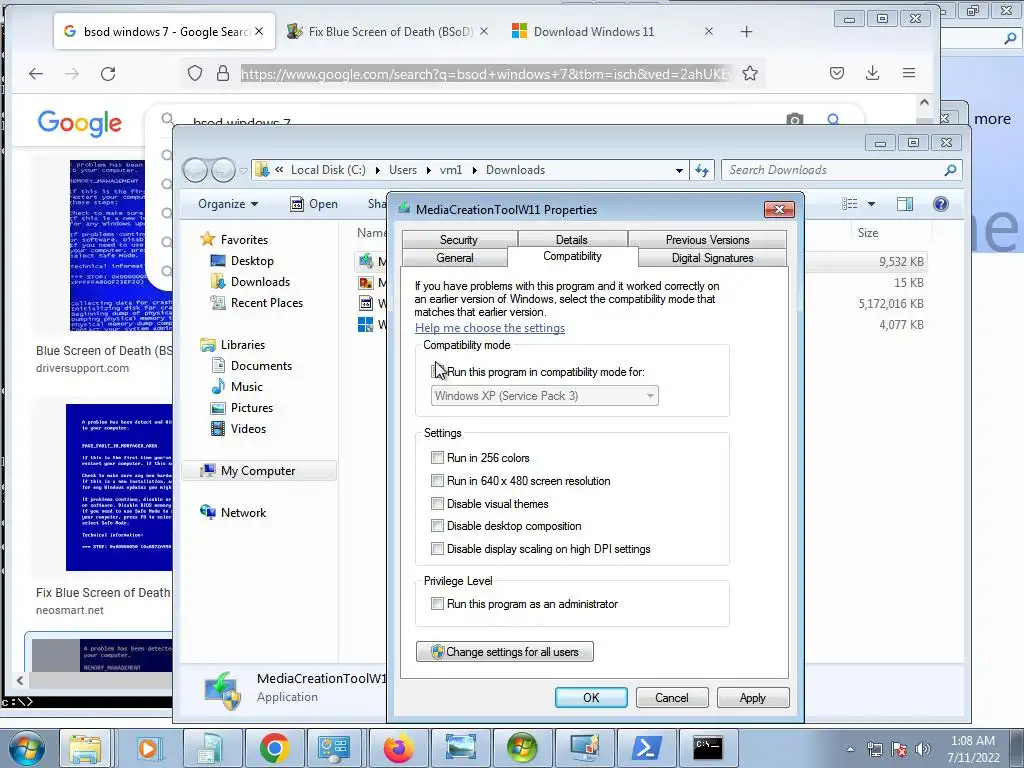1024x768 pixels.
Task: Open the Windows XP compatibility mode dropdown
Action: [x=545, y=396]
